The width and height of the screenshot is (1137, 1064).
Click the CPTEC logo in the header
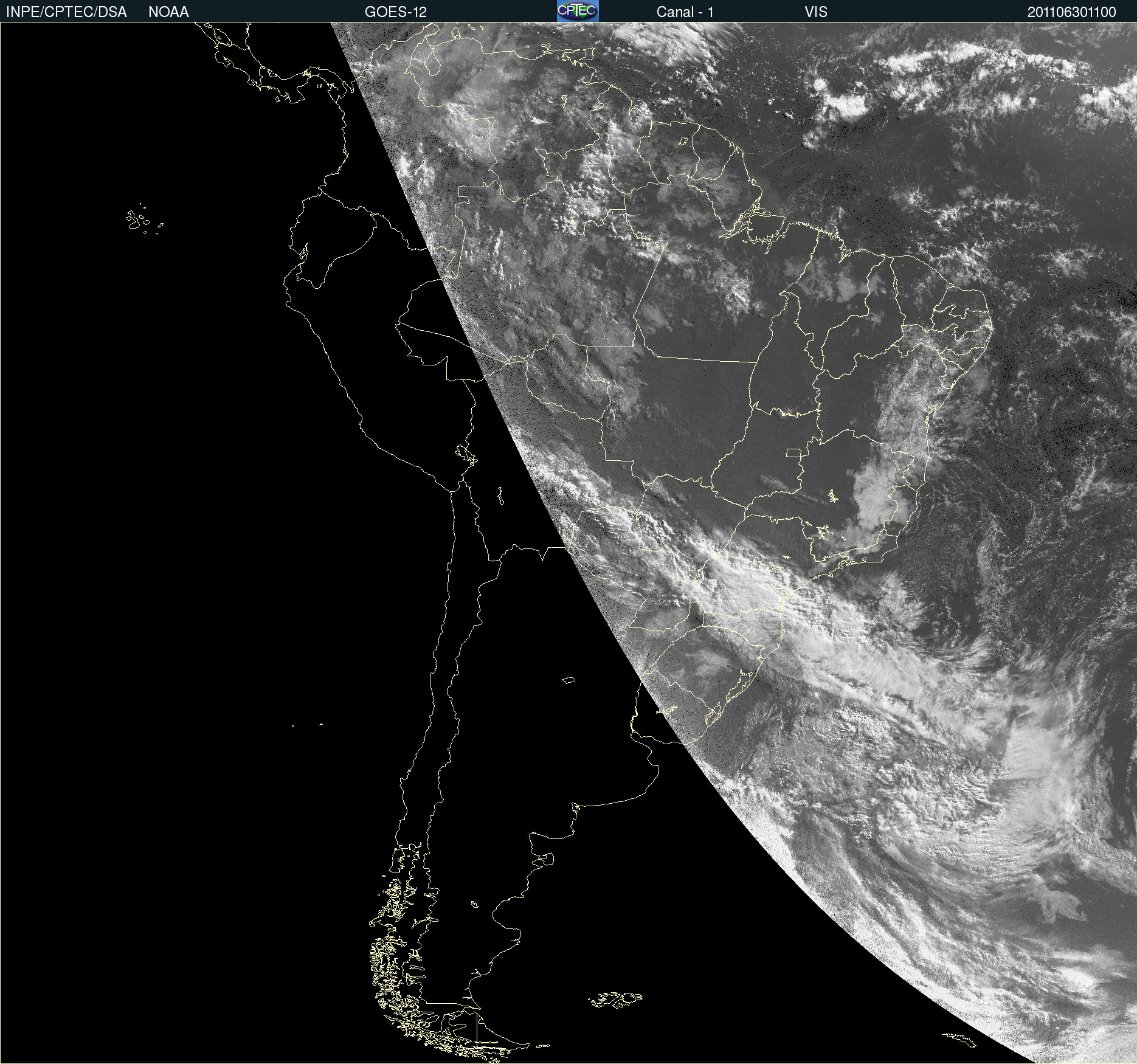point(578,11)
